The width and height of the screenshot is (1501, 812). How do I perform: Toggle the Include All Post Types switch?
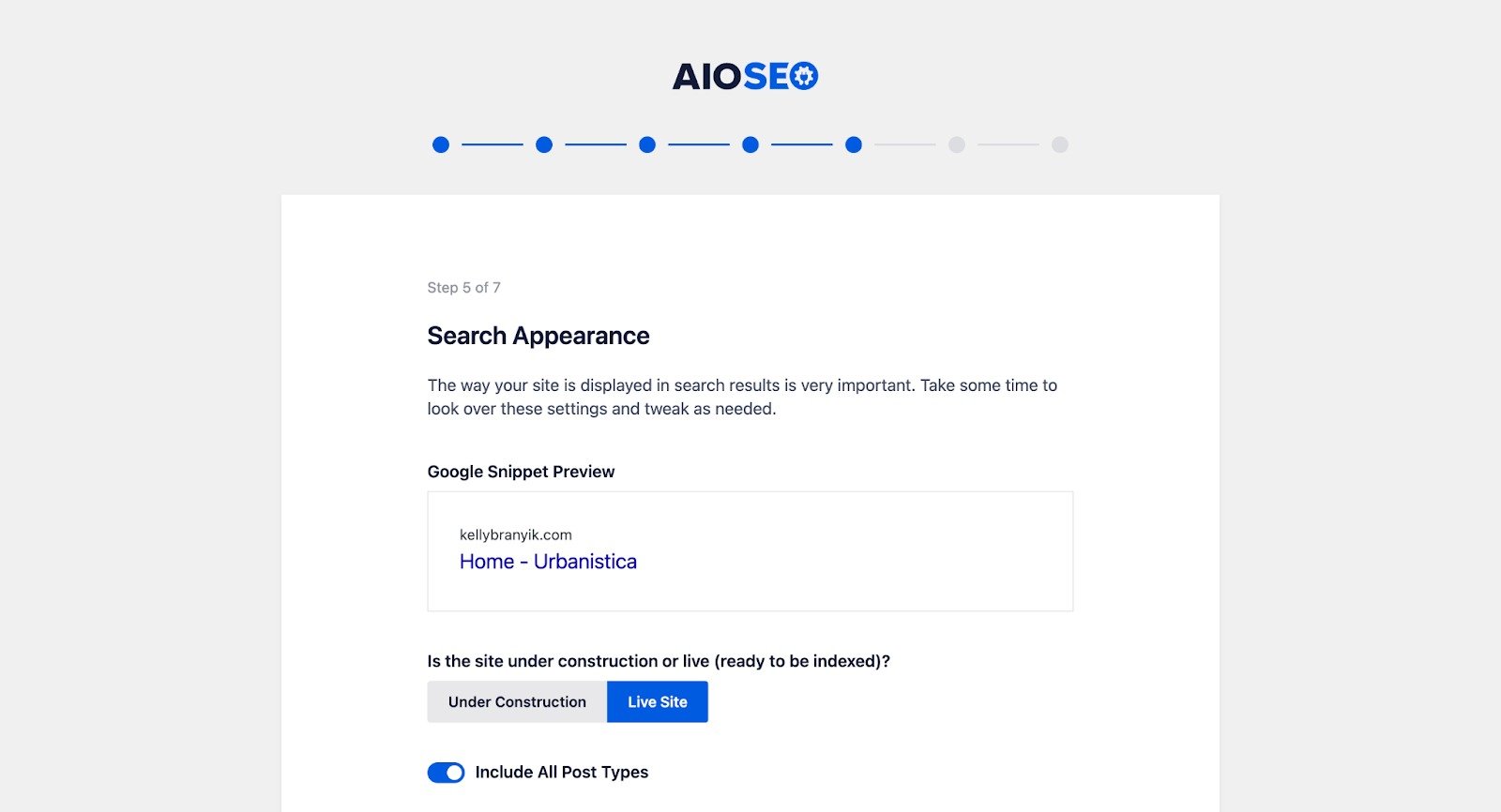[x=446, y=773]
